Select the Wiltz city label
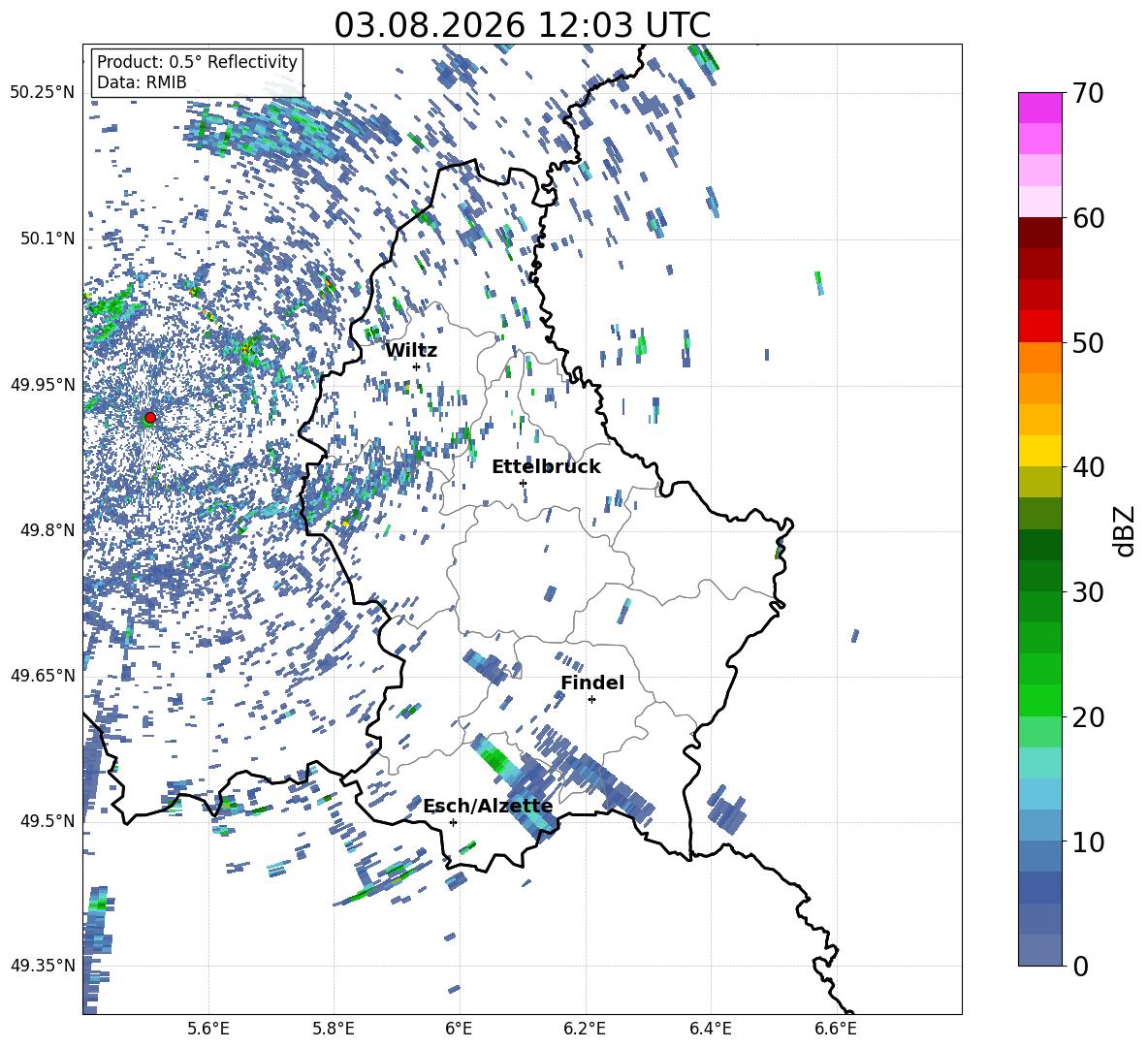The width and height of the screenshot is (1148, 1048). [x=411, y=351]
